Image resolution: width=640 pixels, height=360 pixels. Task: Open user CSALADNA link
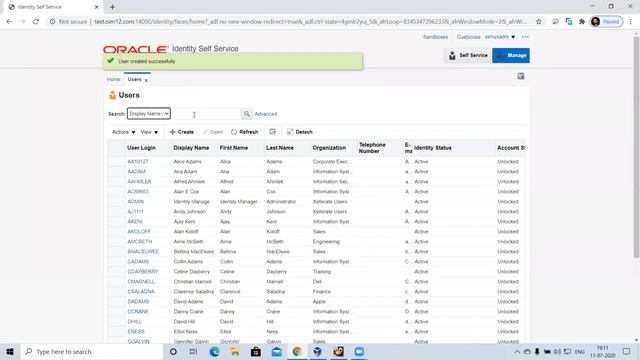tap(141, 291)
